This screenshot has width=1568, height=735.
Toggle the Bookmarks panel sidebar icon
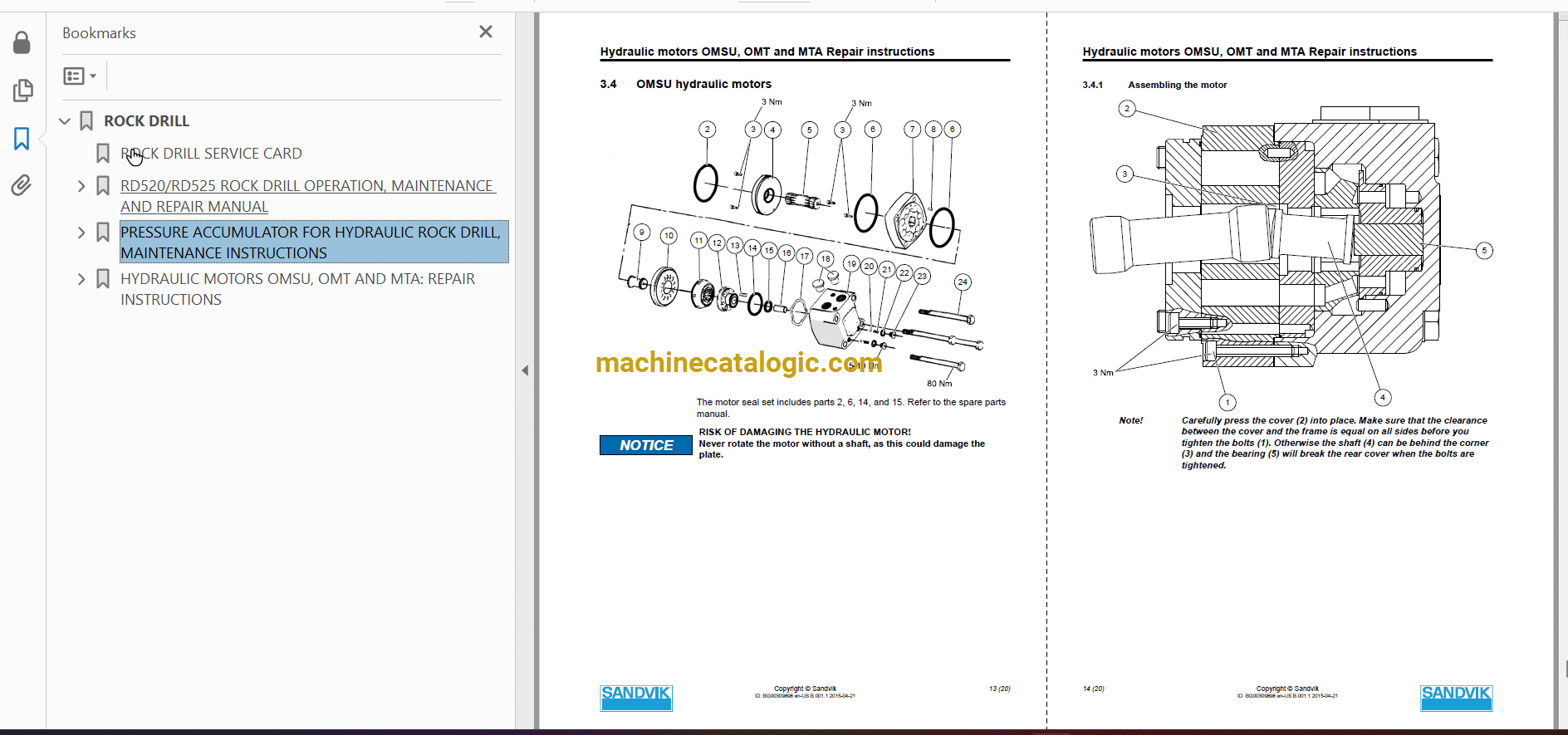tap(22, 138)
